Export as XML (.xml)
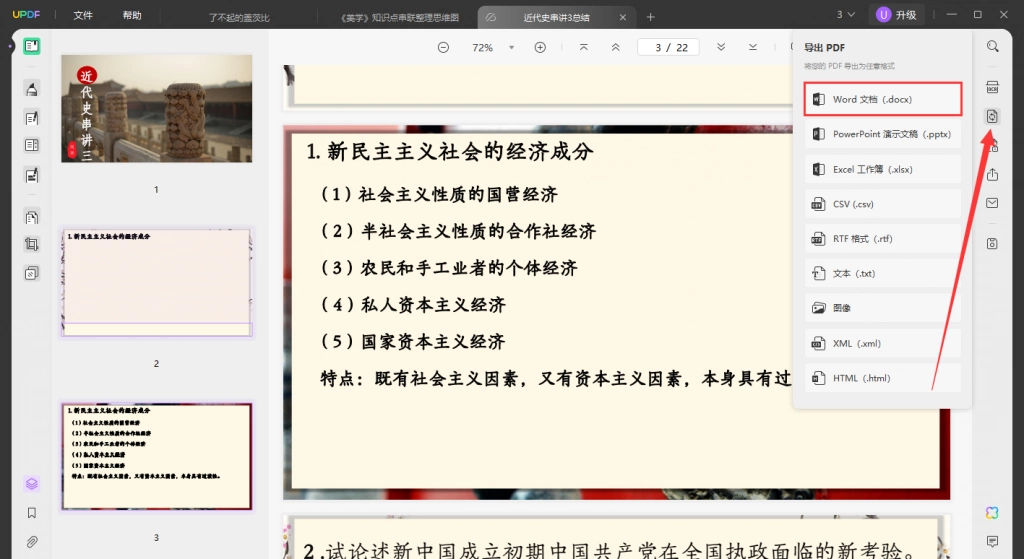1024x559 pixels. click(883, 343)
